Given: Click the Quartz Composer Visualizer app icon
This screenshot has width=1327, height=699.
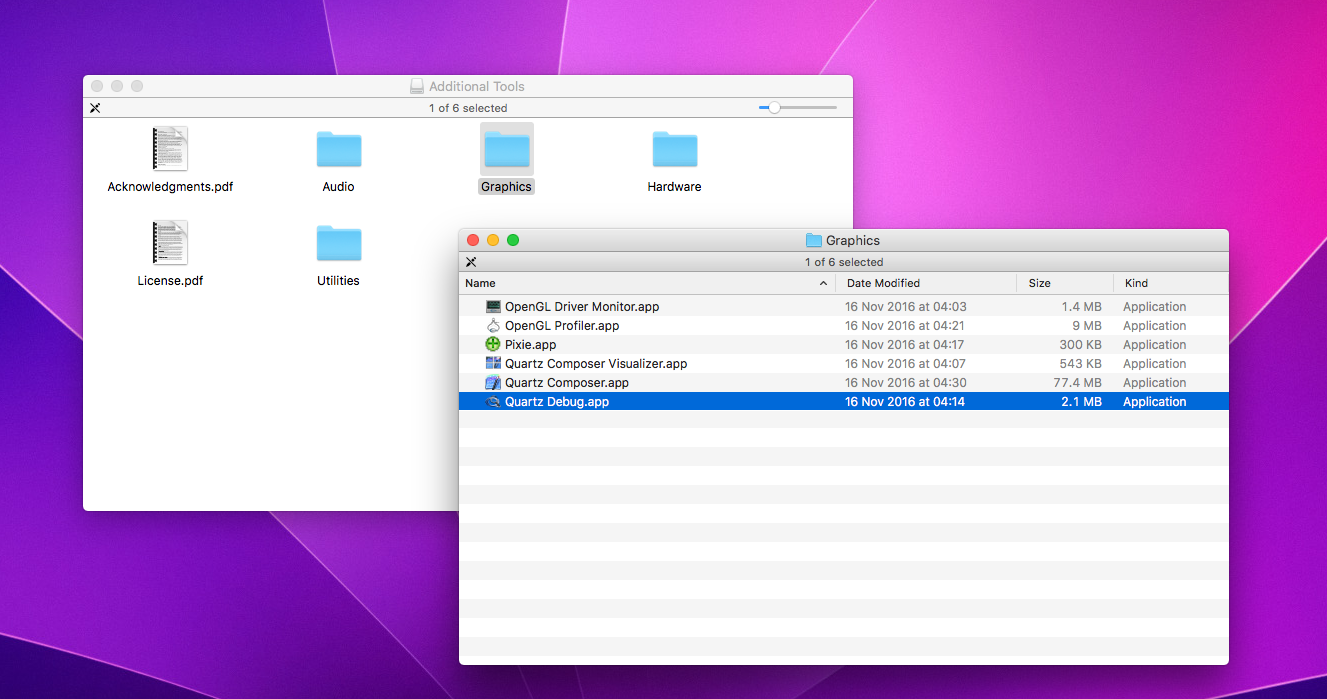Looking at the screenshot, I should (x=493, y=364).
